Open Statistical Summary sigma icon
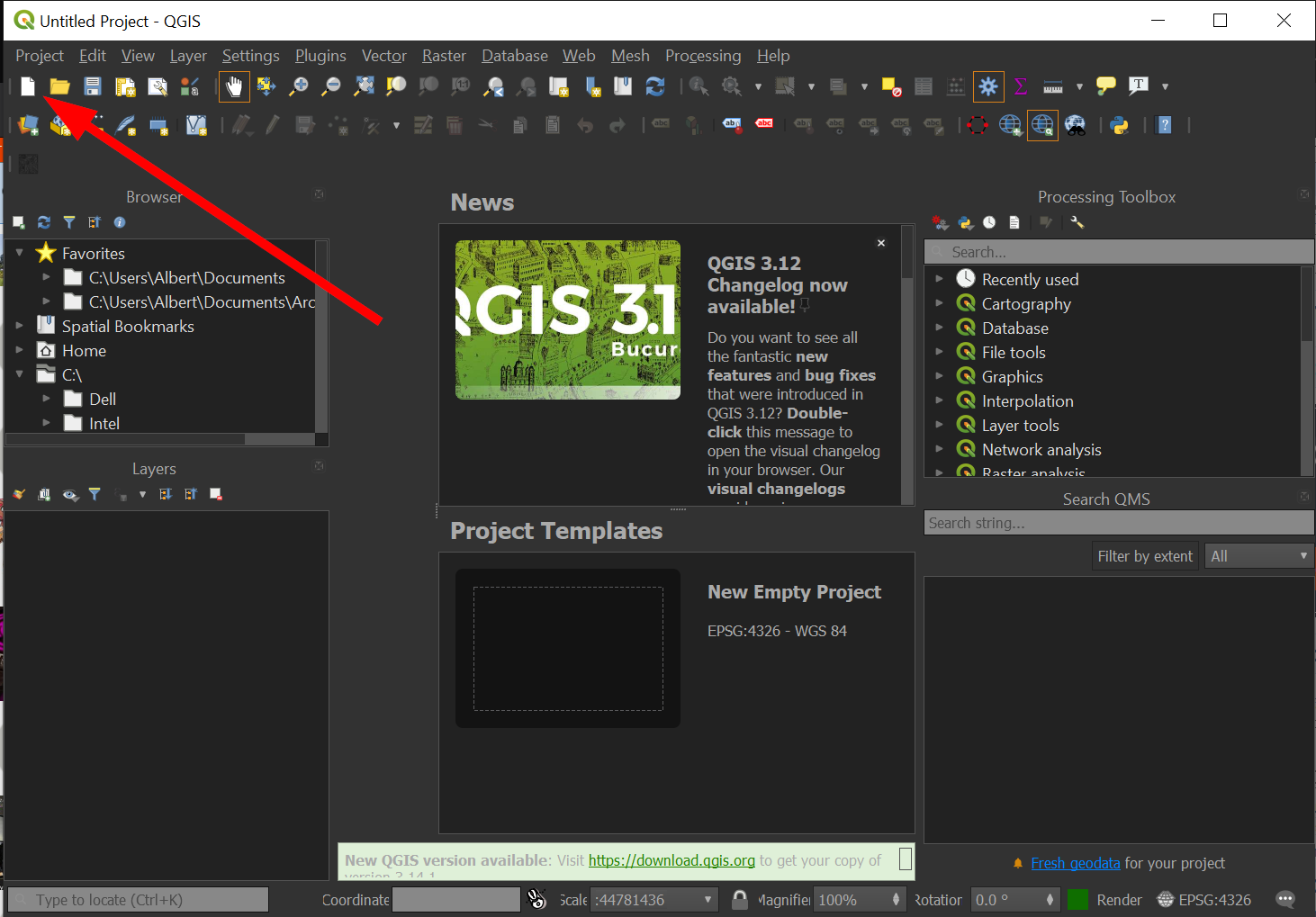Viewport: 1316px width, 917px height. [x=1021, y=86]
